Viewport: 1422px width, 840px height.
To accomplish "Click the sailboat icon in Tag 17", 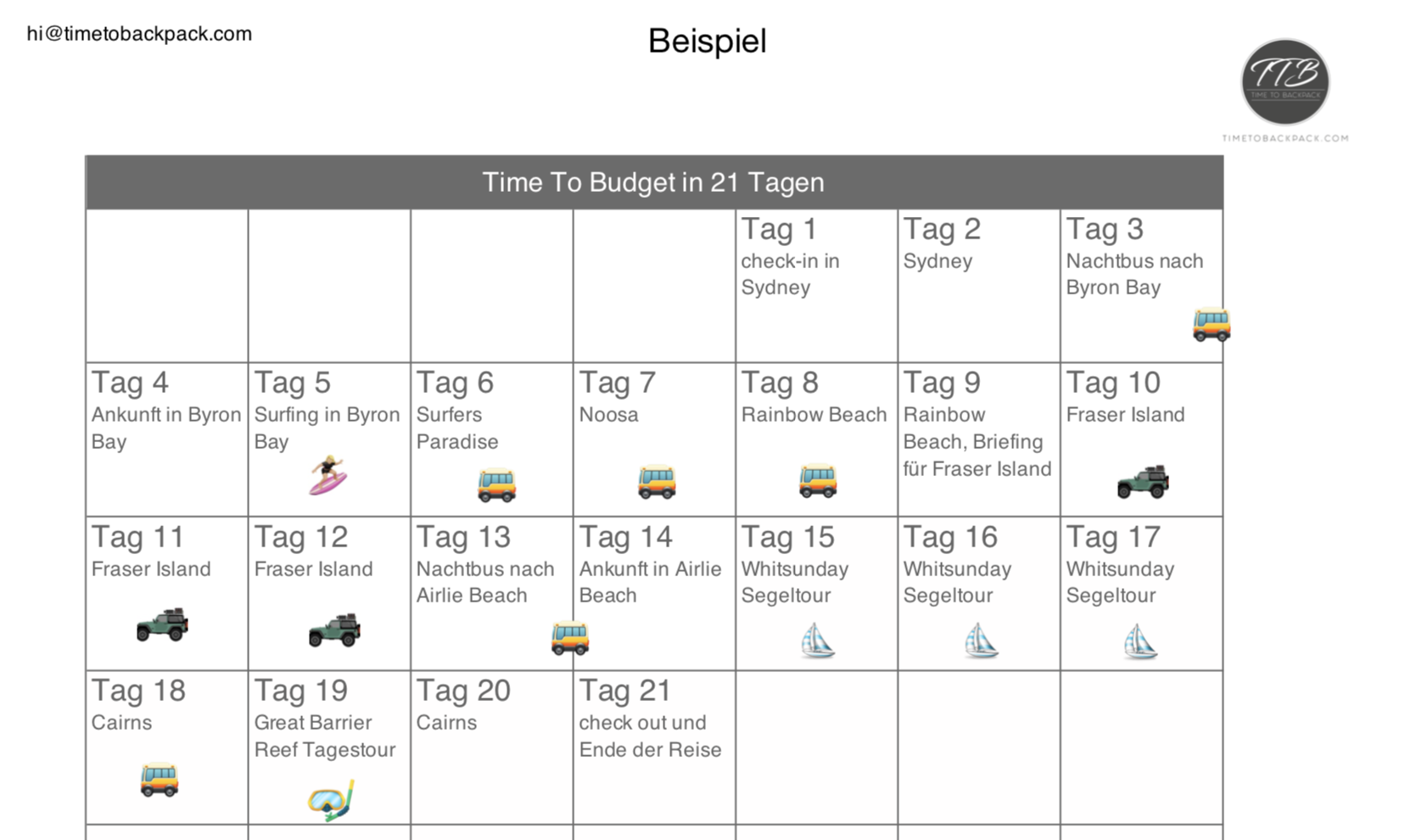I will click(1139, 641).
